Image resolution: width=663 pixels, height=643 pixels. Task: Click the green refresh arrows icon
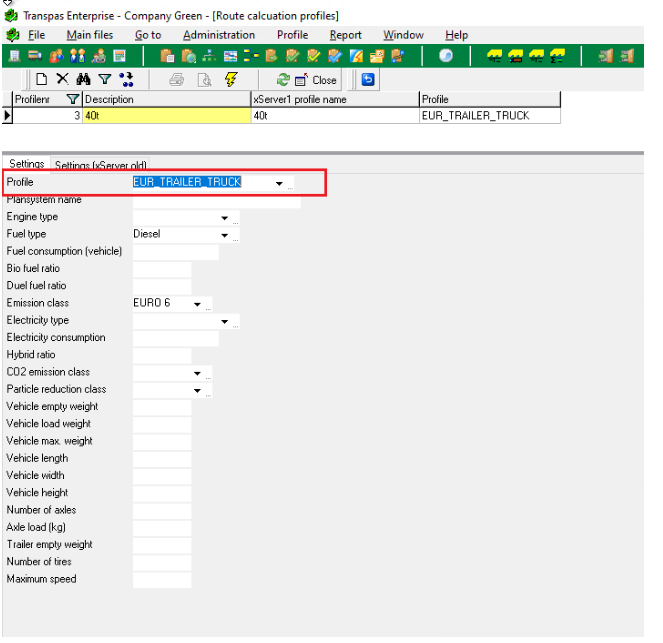click(283, 79)
